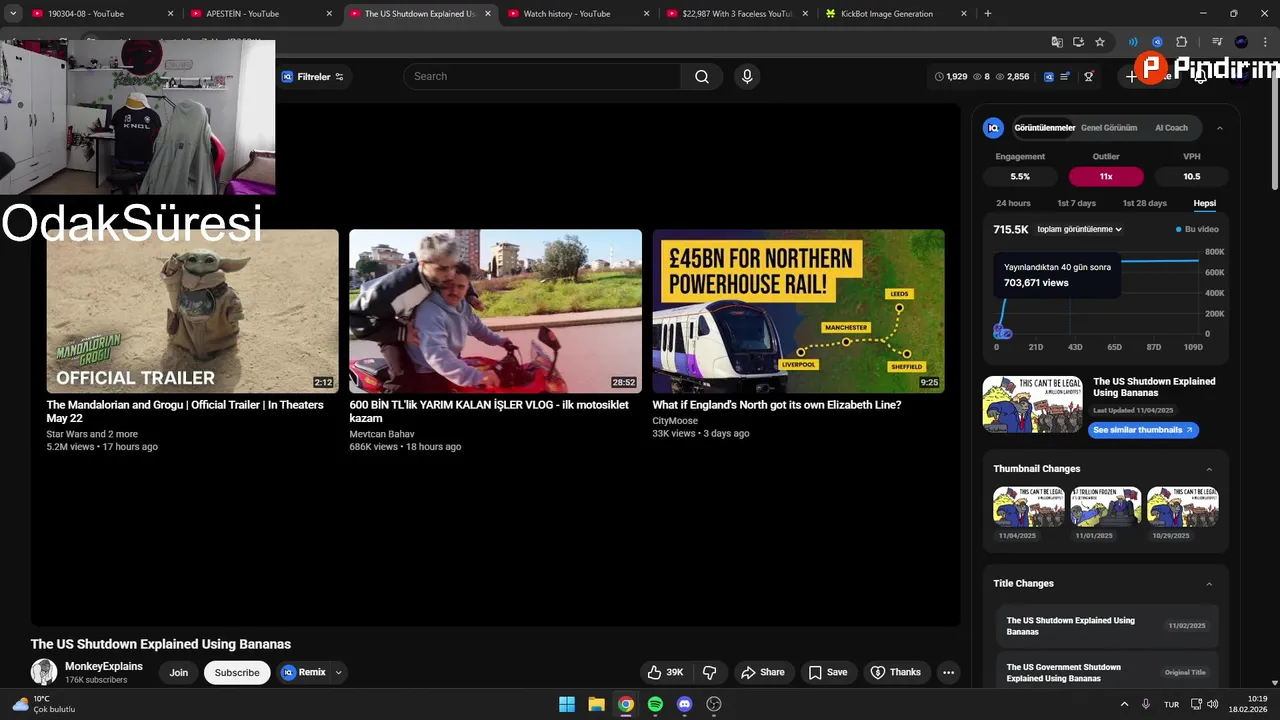Open the Mevtcan Bahav channel link
This screenshot has height=720, width=1280.
[382, 434]
